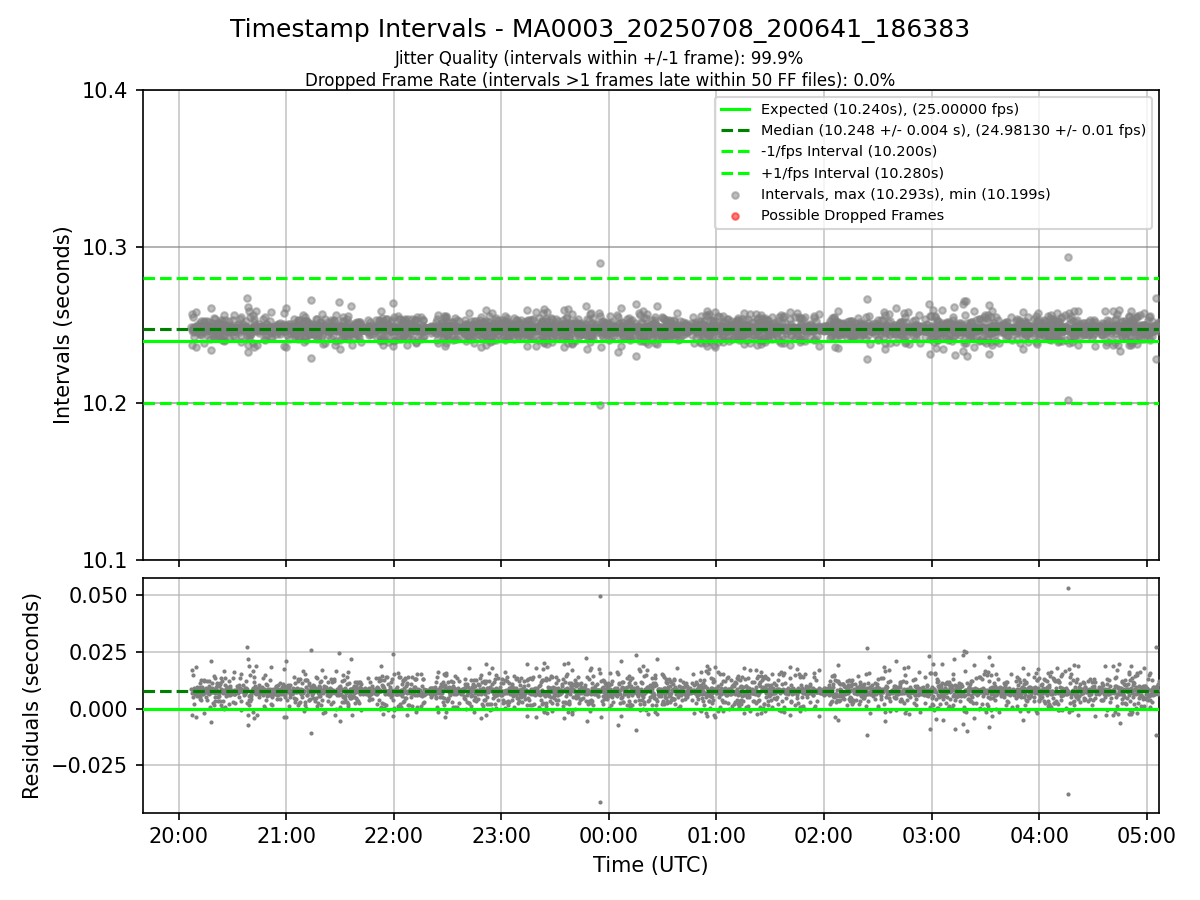Image resolution: width=1200 pixels, height=900 pixels.
Task: Click the 0.050 residuals tick label
Action: 100,595
